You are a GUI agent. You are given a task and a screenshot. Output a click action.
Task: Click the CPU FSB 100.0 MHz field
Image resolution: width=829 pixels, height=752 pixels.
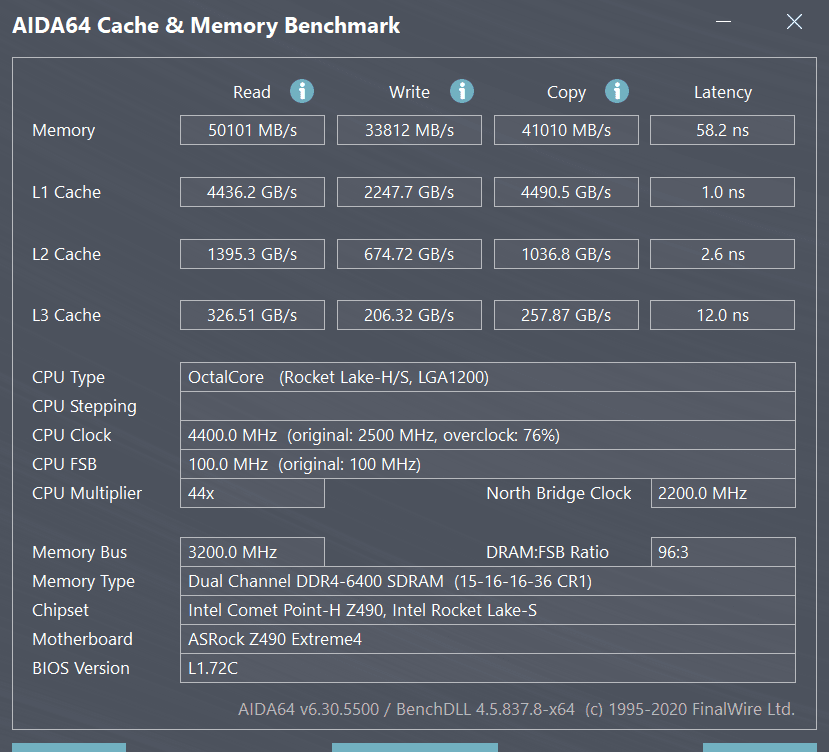[487, 464]
